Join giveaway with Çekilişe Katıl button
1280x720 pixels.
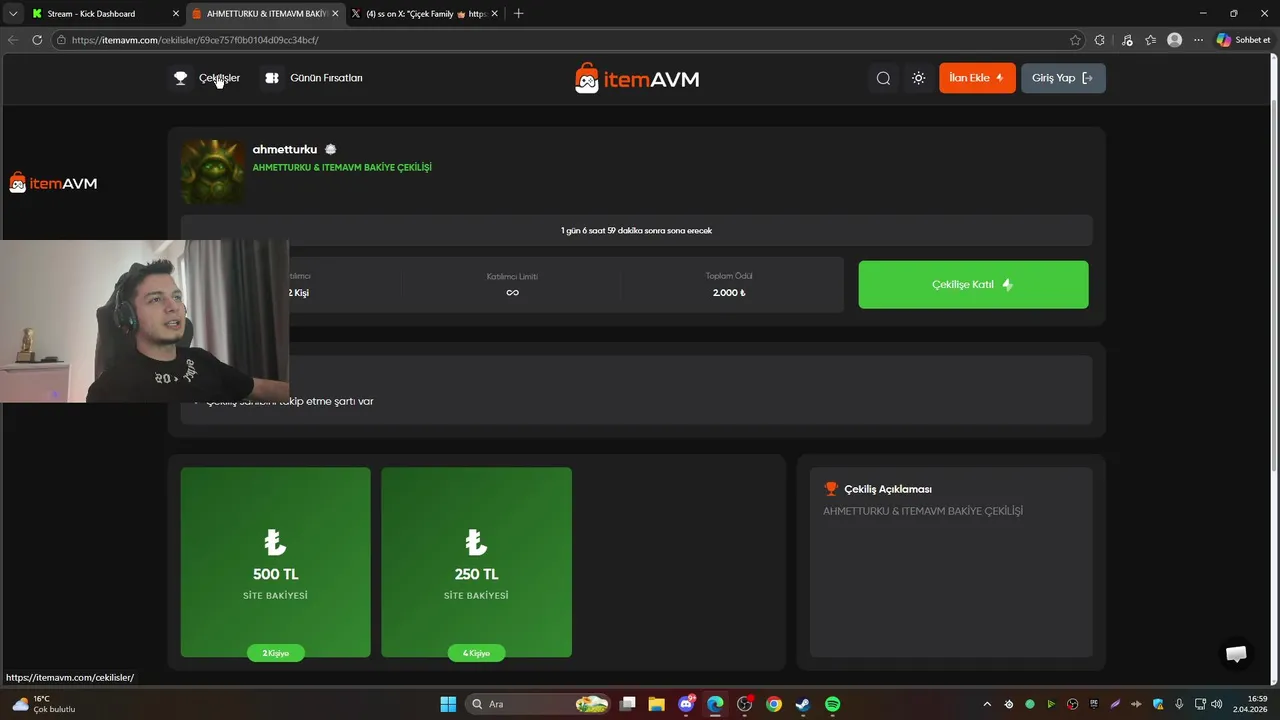click(x=973, y=284)
